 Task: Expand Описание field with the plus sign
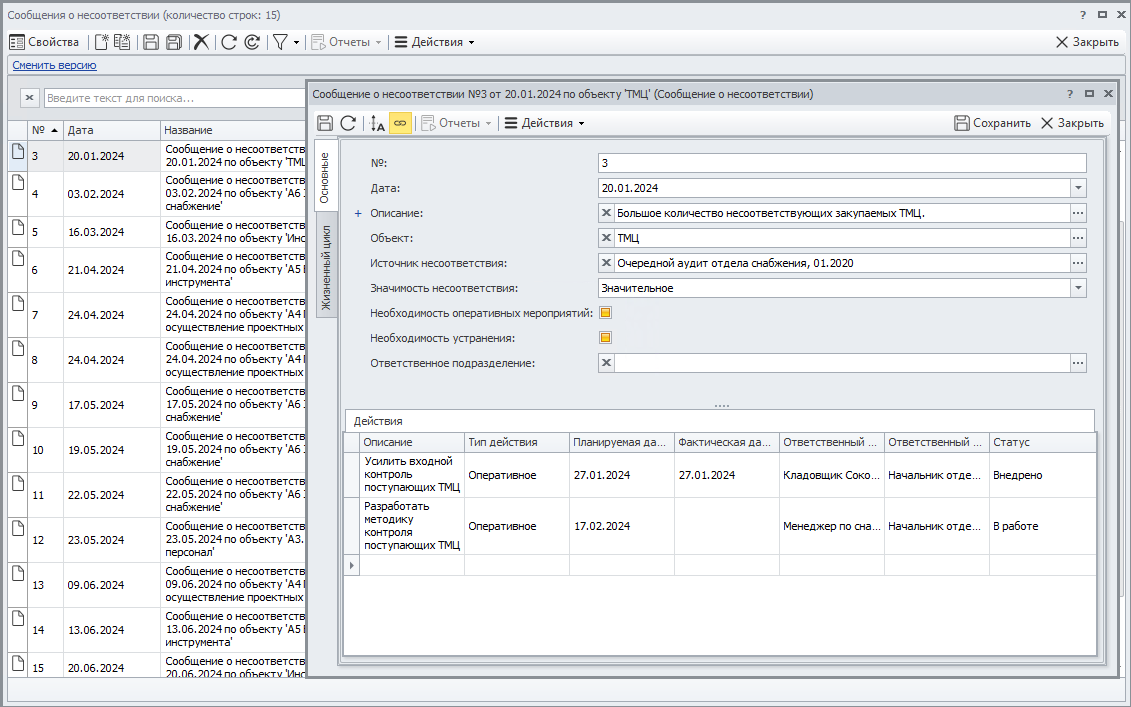357,213
